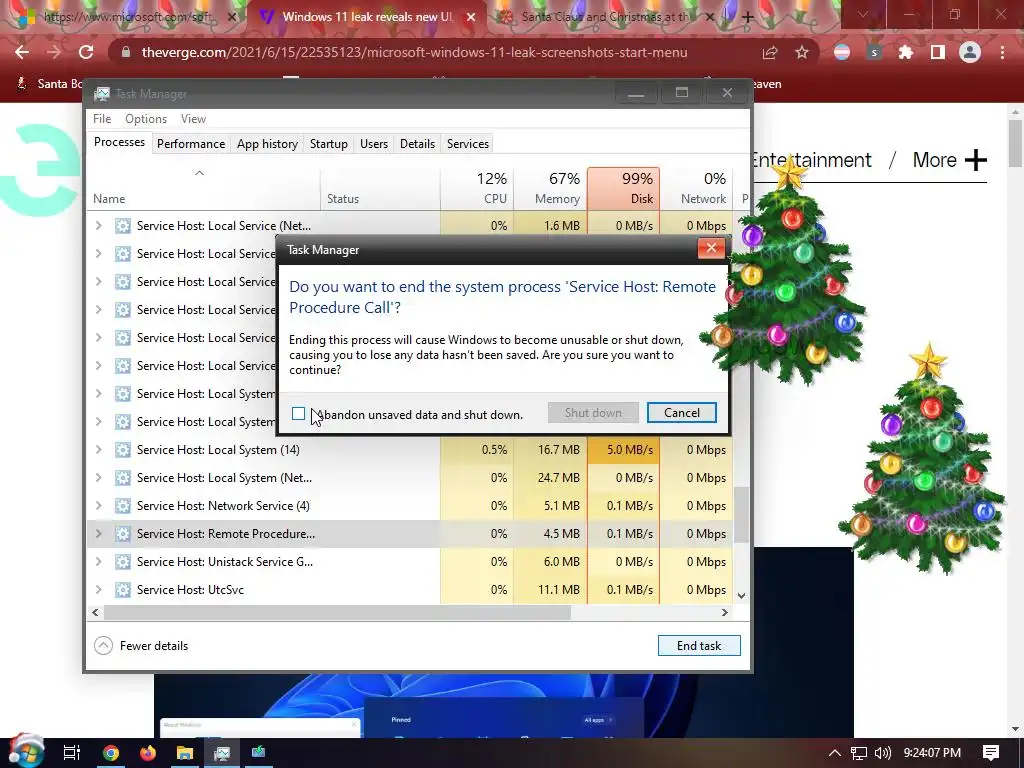Open Chrome's three-dot menu
This screenshot has width=1024, height=768.
click(x=1002, y=52)
